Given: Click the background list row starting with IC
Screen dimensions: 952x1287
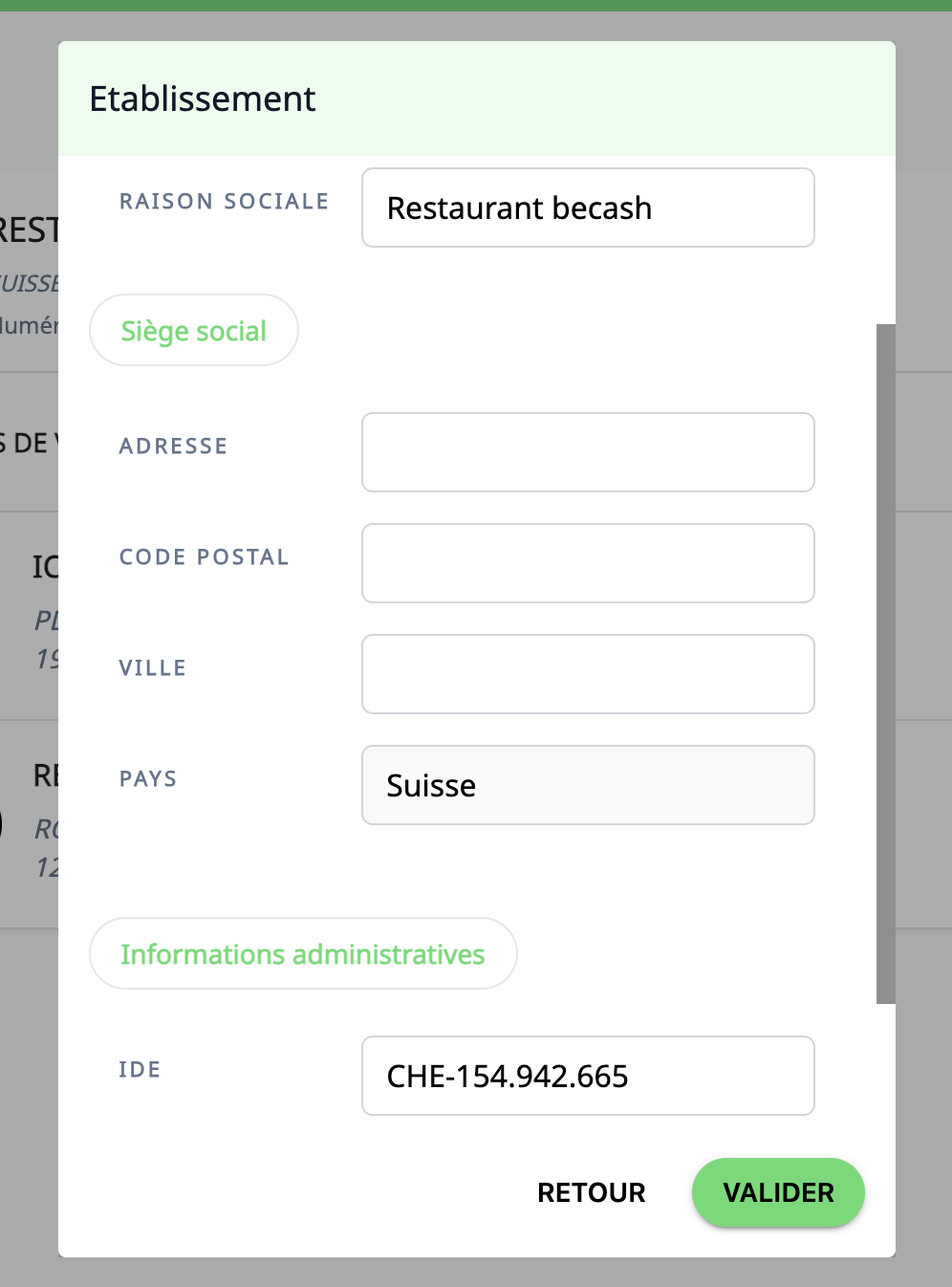Looking at the screenshot, I should [x=43, y=568].
